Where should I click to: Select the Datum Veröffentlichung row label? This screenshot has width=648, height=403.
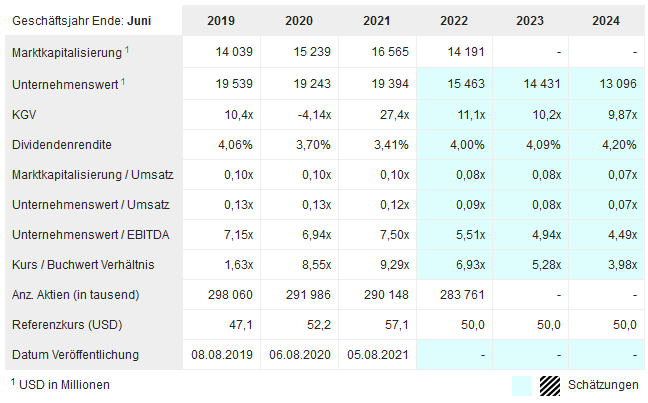point(75,355)
